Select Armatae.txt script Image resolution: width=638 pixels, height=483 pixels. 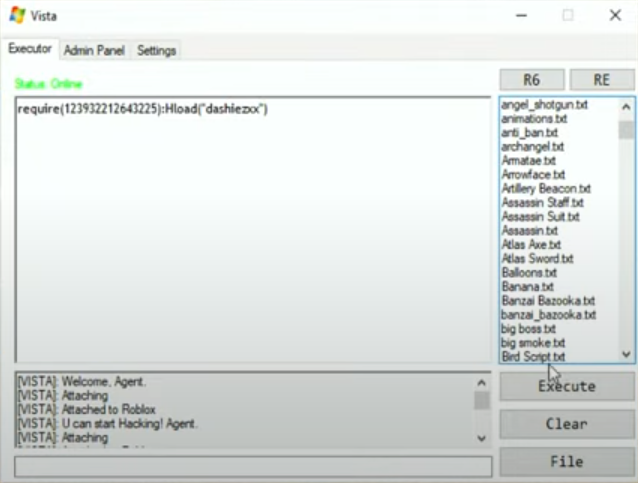pos(529,161)
